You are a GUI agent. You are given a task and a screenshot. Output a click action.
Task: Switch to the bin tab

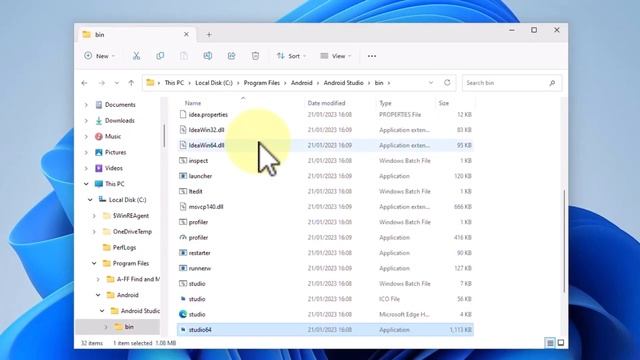136,35
